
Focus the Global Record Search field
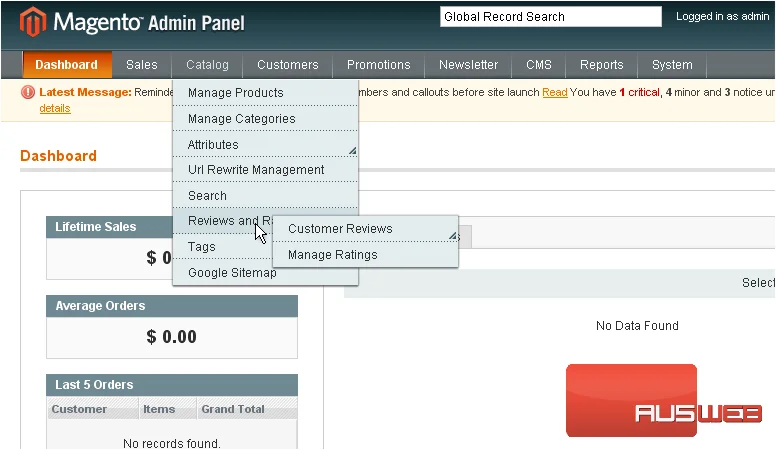click(x=551, y=17)
